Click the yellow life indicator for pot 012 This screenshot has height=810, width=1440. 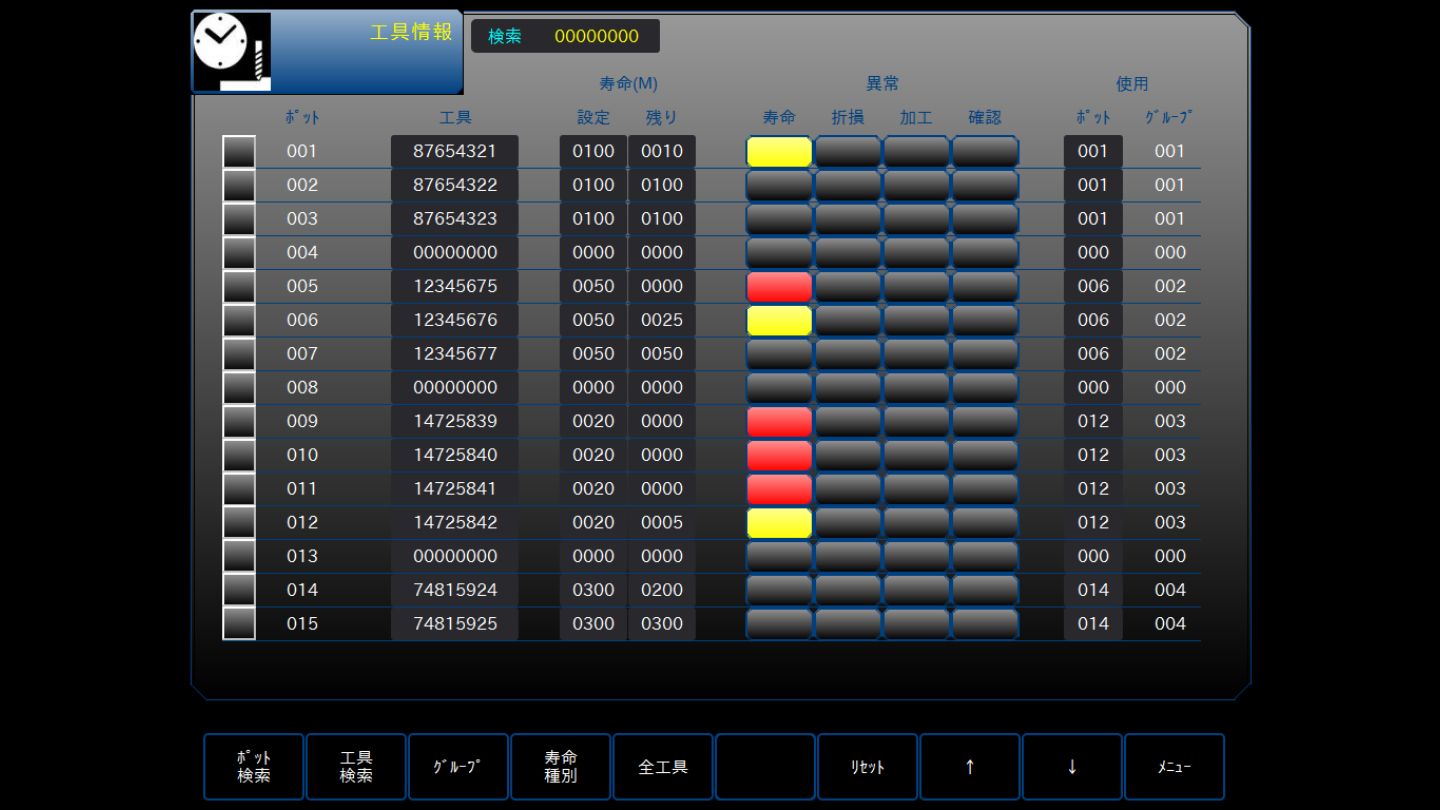click(779, 523)
